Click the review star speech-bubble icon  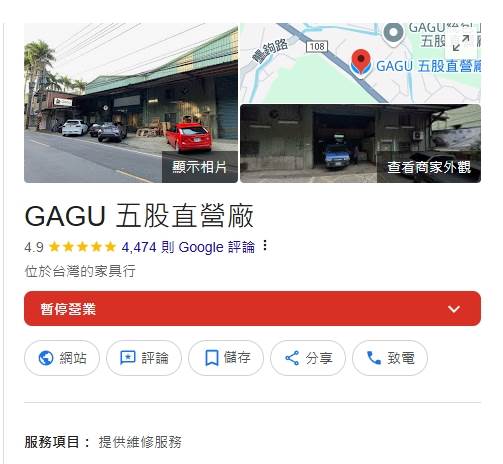tap(128, 358)
